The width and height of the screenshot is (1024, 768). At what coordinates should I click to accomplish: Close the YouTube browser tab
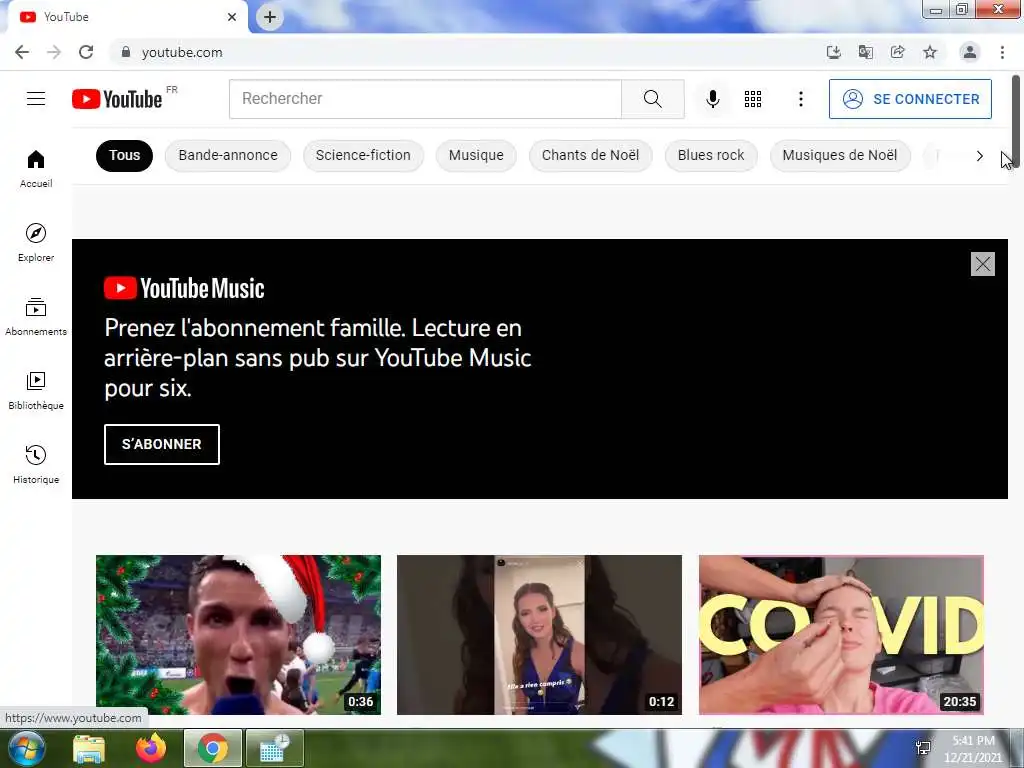[232, 17]
